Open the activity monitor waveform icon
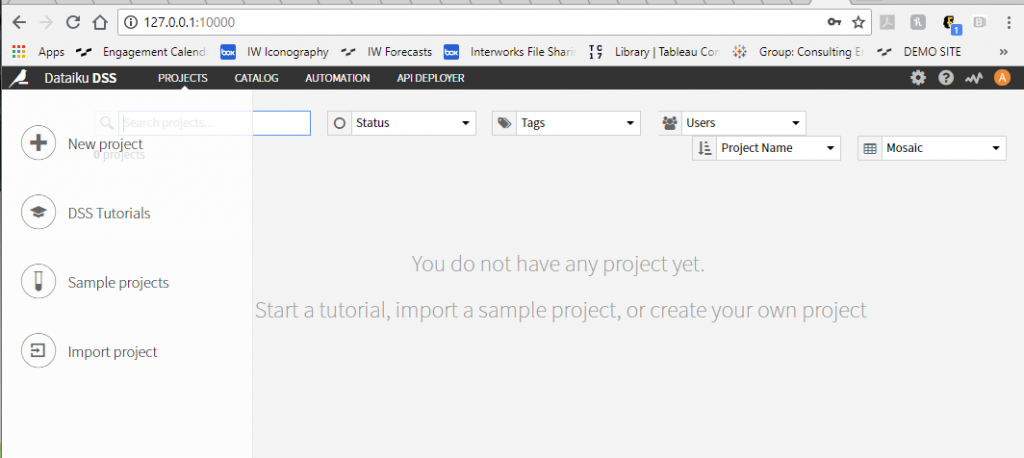This screenshot has height=458, width=1024. tap(974, 78)
